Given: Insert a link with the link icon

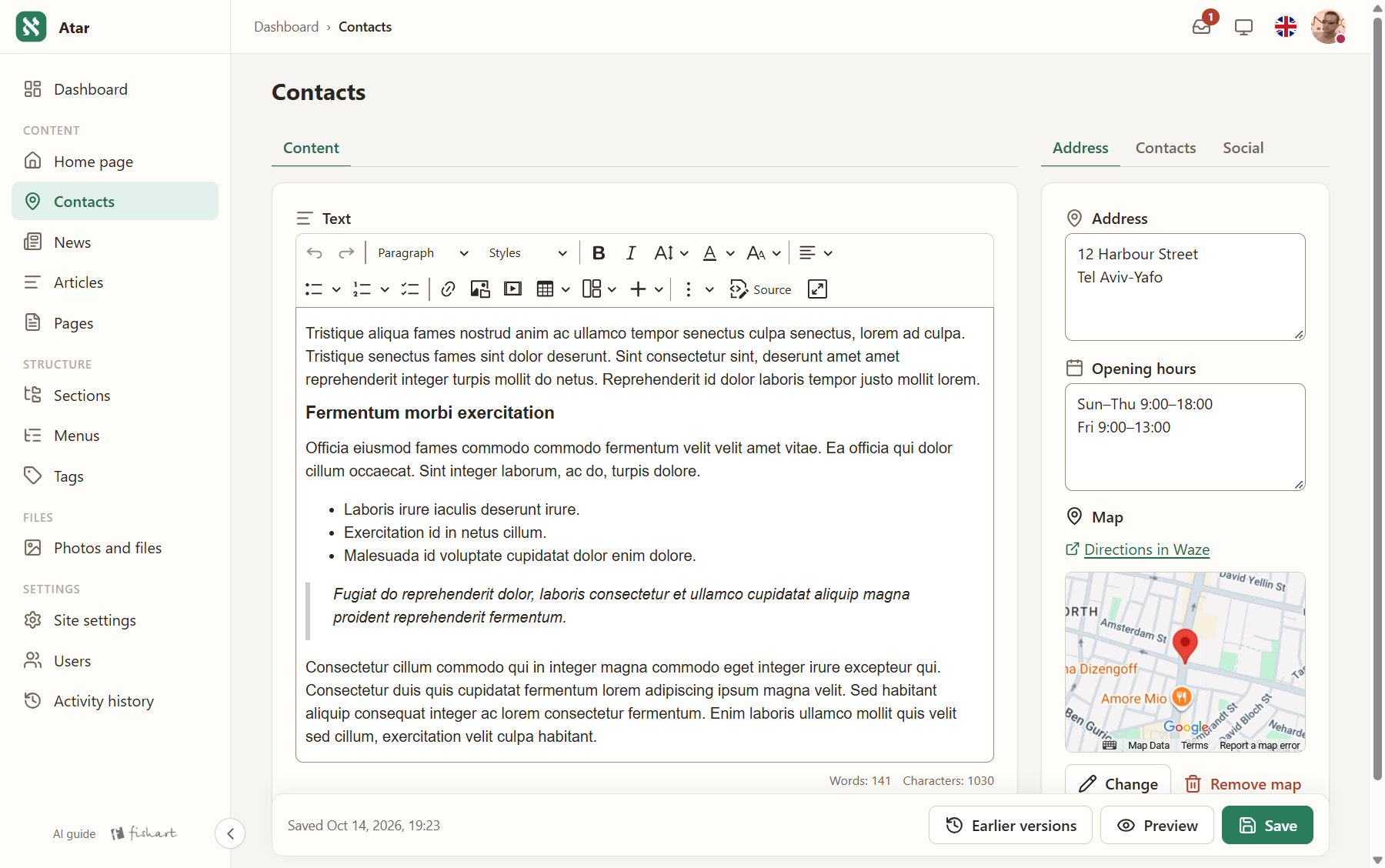Looking at the screenshot, I should [448, 289].
